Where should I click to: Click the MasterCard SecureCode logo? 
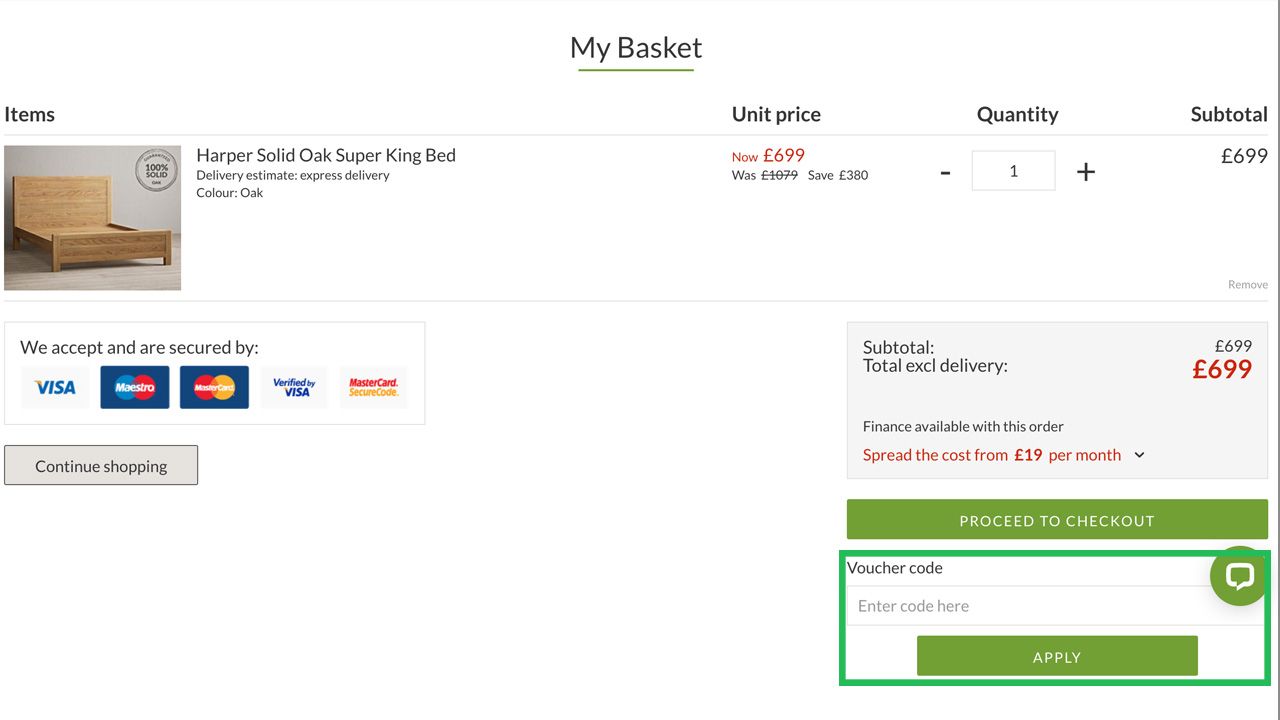point(373,387)
